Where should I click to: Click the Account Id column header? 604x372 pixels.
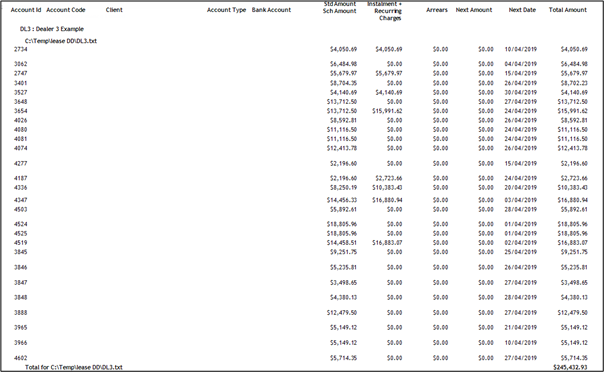(x=26, y=10)
